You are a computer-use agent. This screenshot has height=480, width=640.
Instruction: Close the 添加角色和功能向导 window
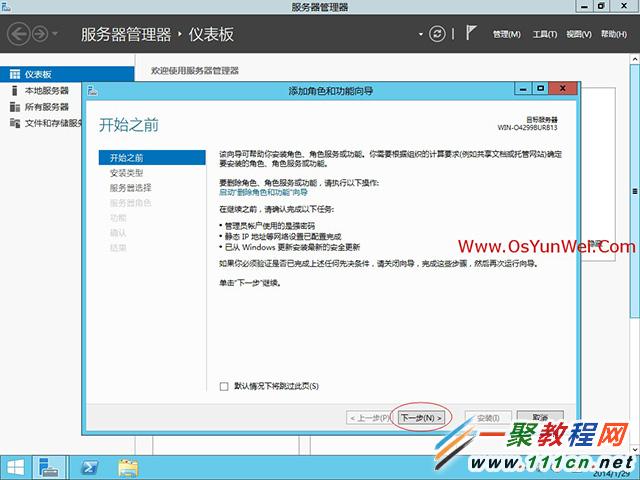[x=563, y=88]
